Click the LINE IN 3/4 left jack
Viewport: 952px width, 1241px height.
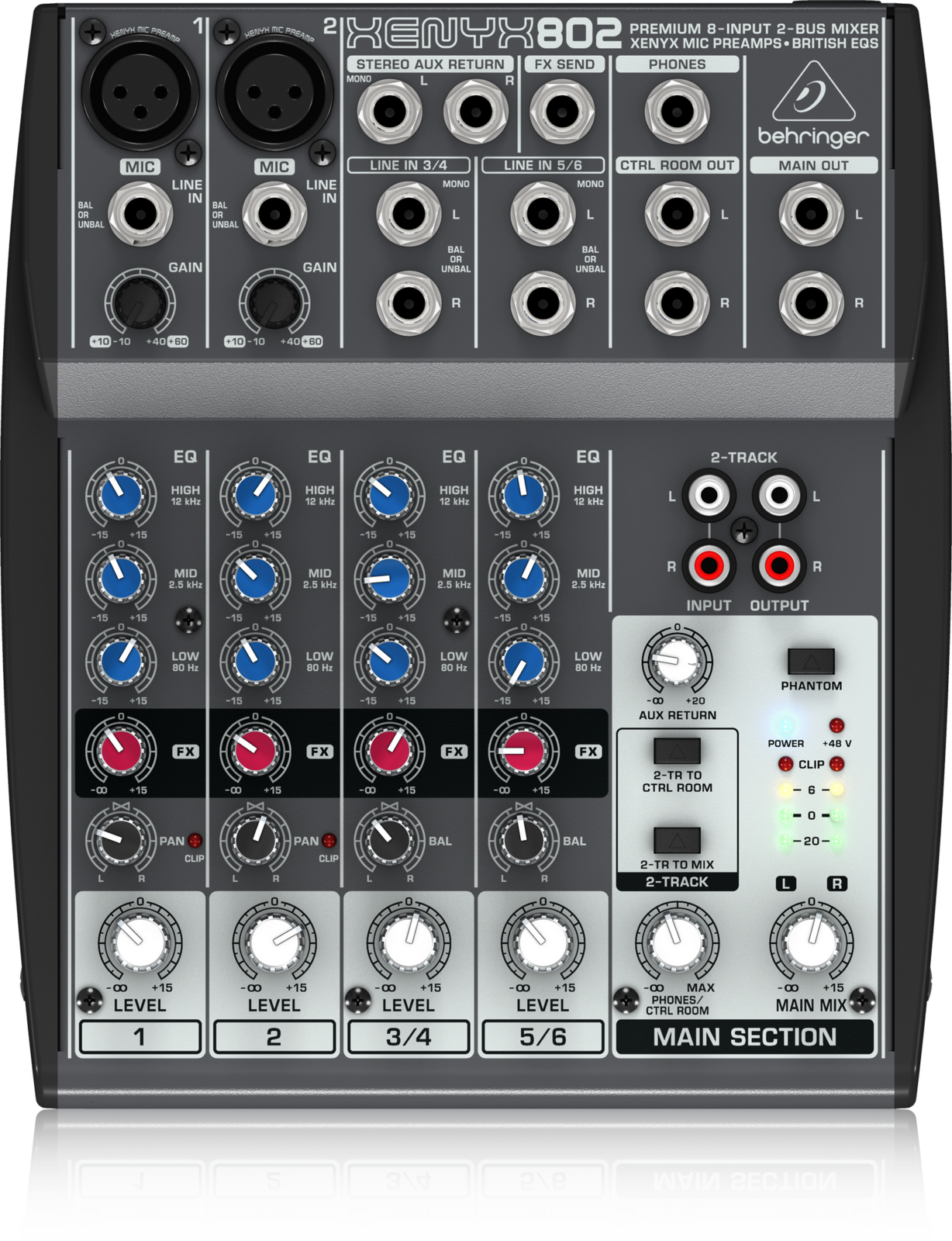coord(409,213)
